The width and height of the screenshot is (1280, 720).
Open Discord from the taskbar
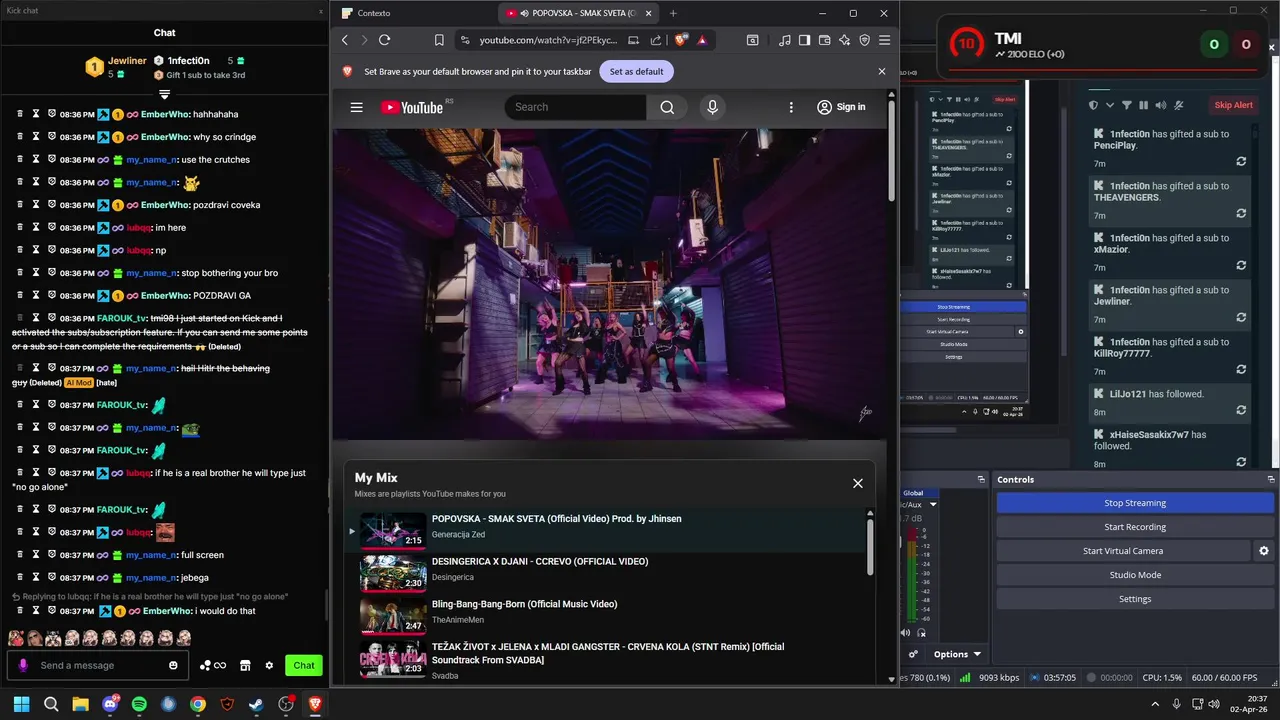110,704
